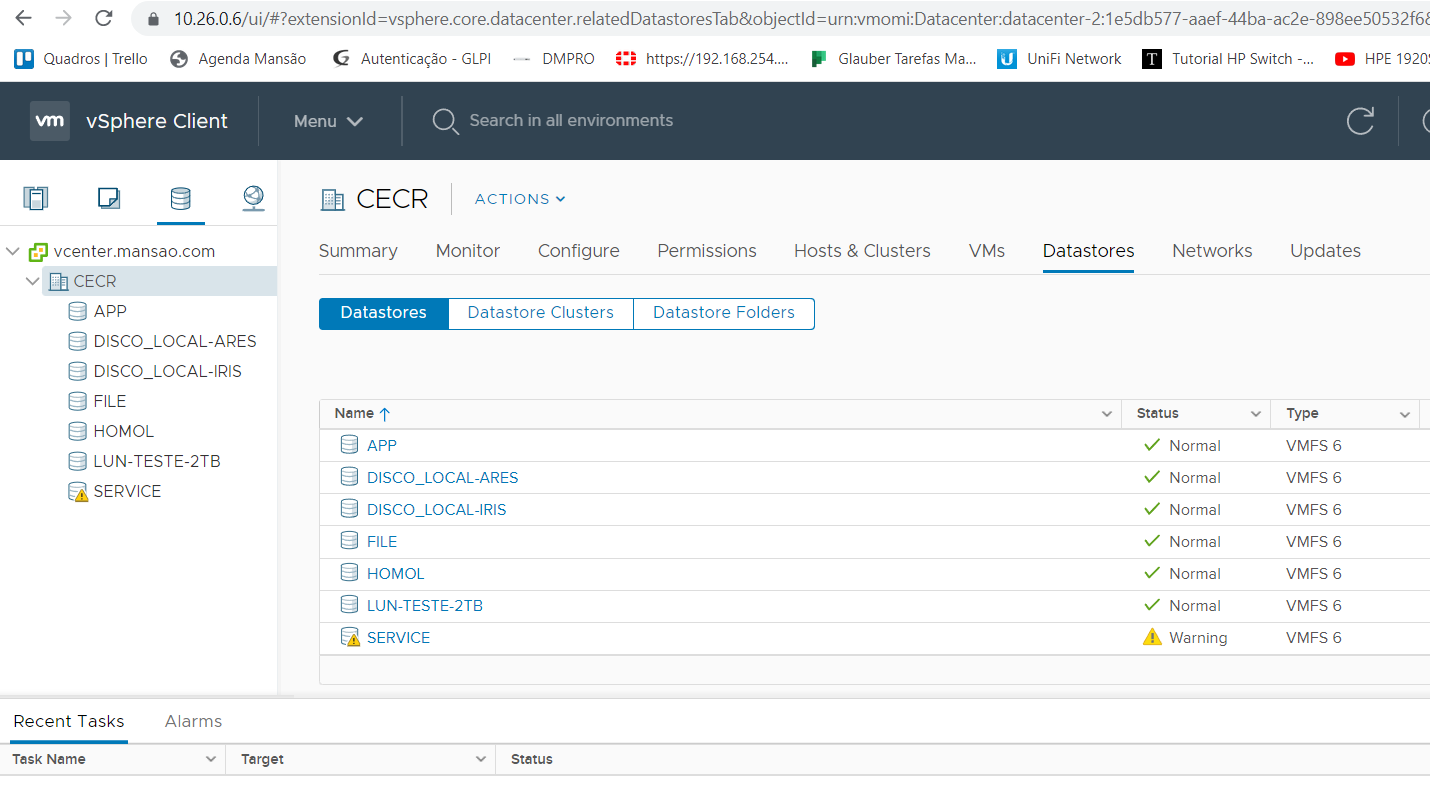The image size is (1430, 791).
Task: Click the browser address bar URL
Action: click(x=800, y=18)
